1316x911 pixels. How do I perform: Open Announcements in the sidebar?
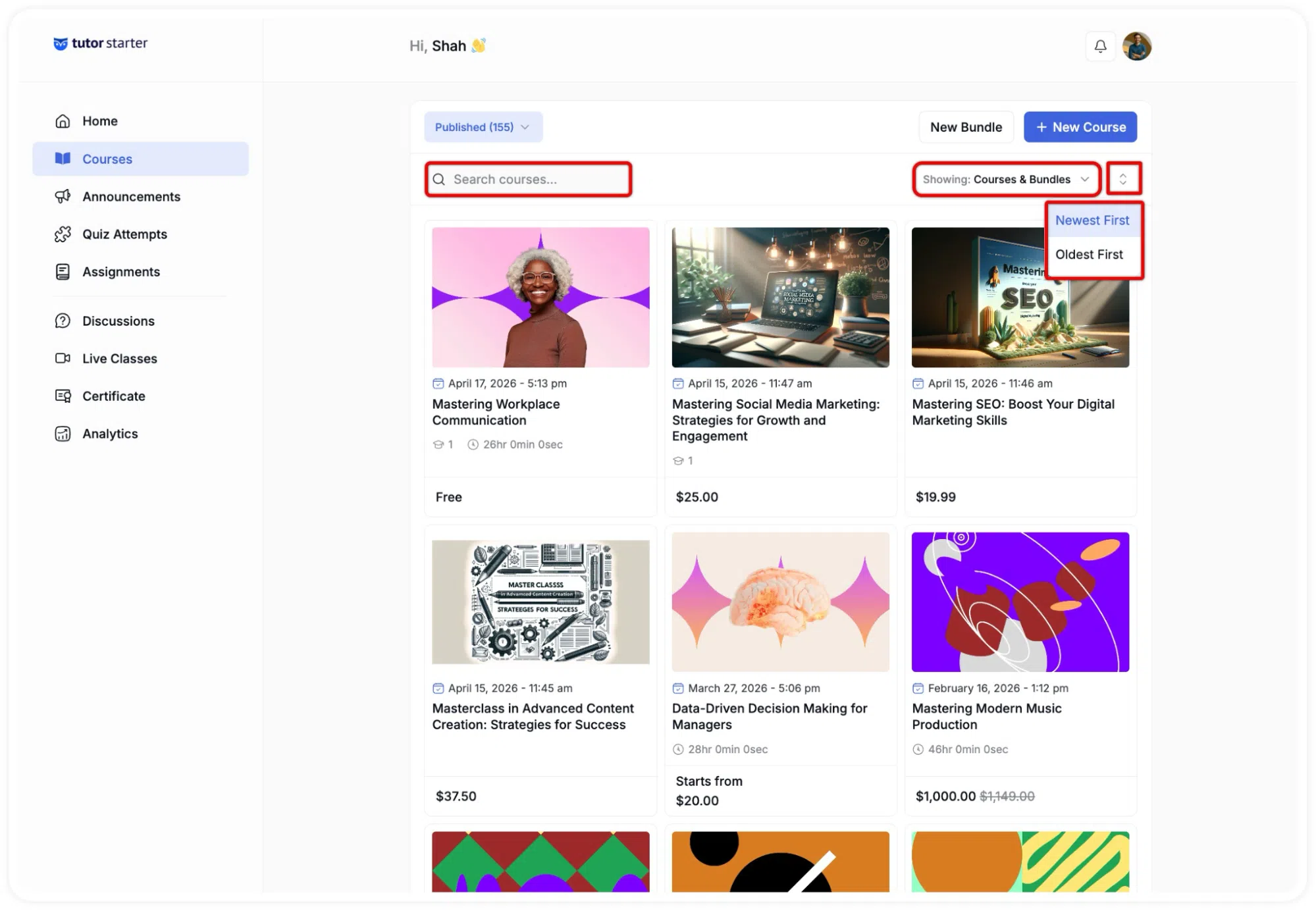point(140,196)
